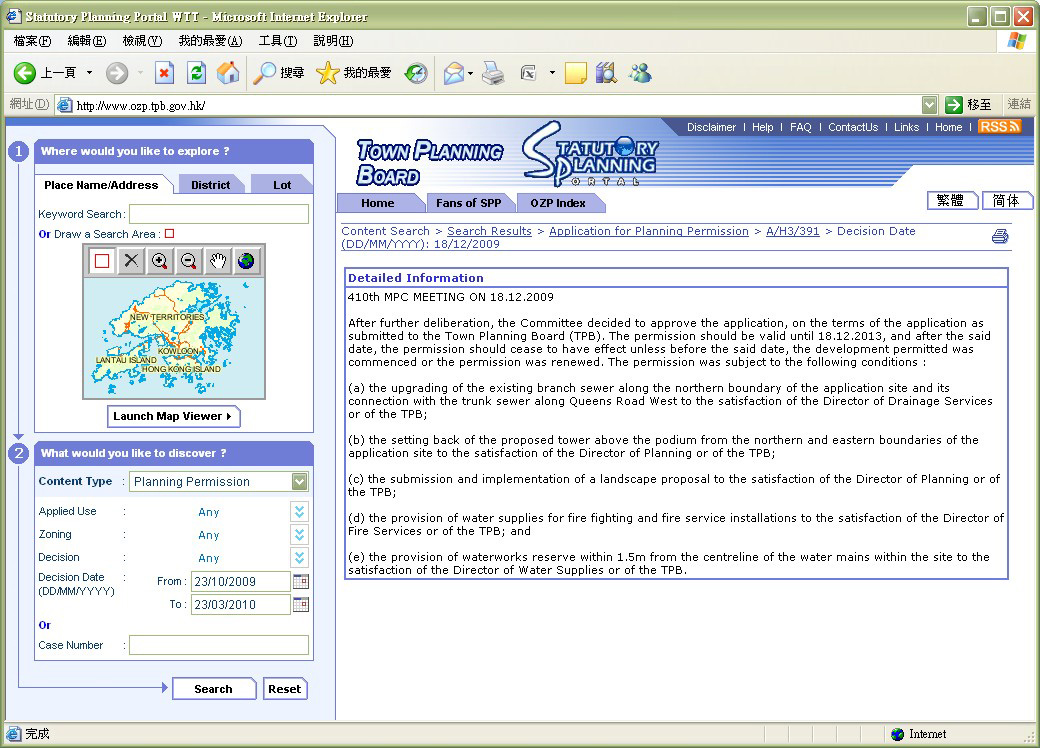Image resolution: width=1040 pixels, height=748 pixels.
Task: Open the Research books toolbar icon
Action: 606,73
